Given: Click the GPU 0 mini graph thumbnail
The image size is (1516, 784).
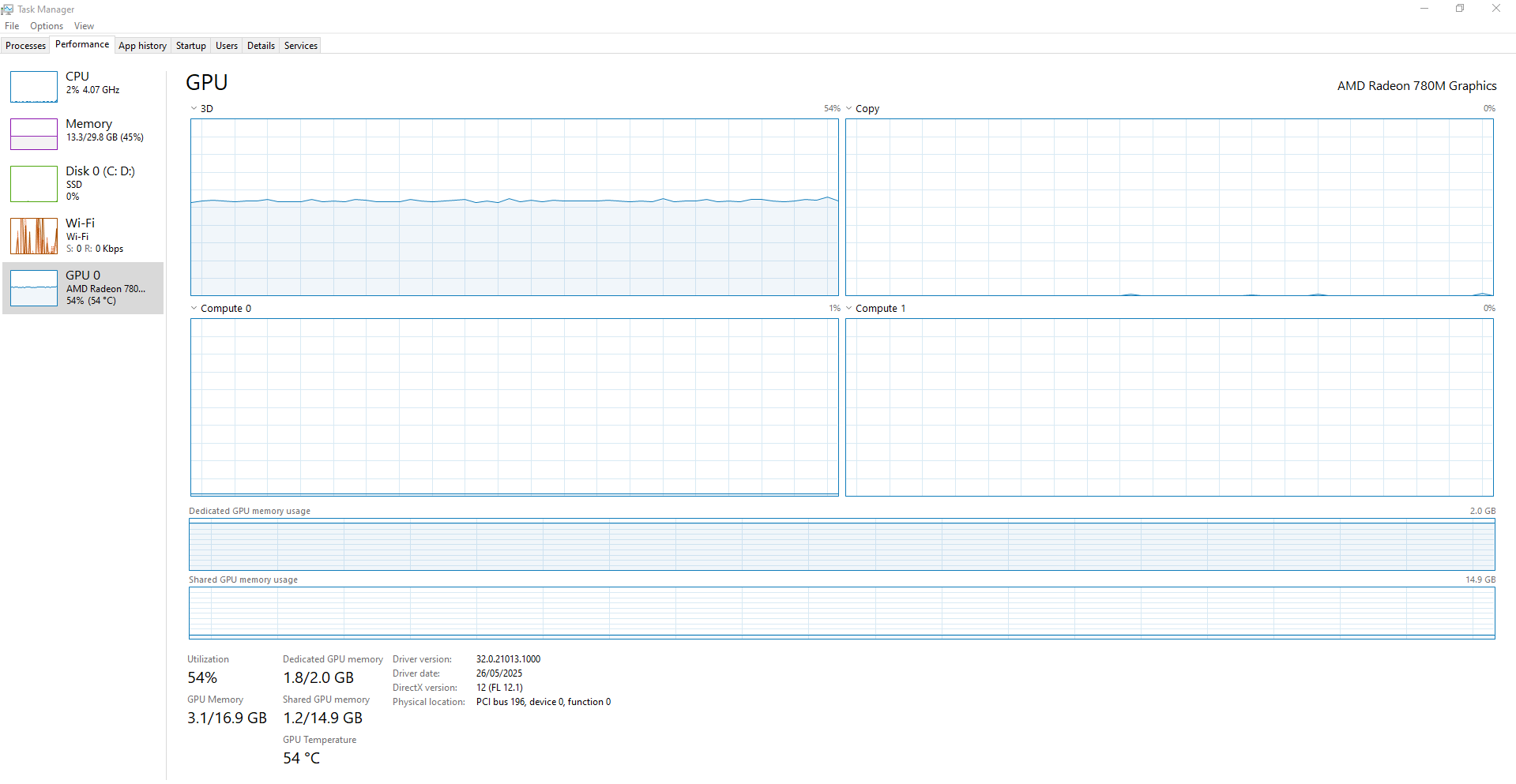Looking at the screenshot, I should coord(34,288).
